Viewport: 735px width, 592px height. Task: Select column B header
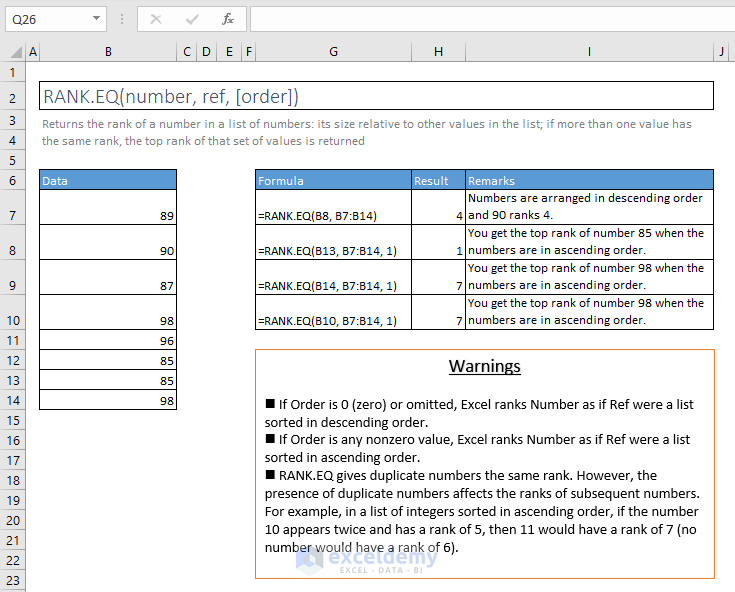(x=108, y=52)
